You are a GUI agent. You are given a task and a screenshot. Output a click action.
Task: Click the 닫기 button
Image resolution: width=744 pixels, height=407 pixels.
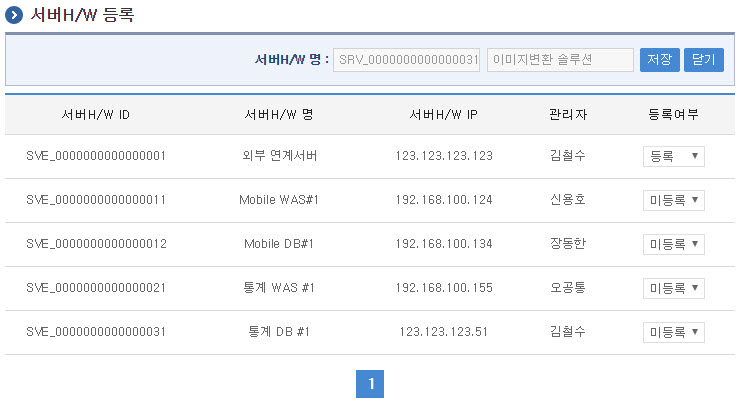(703, 60)
